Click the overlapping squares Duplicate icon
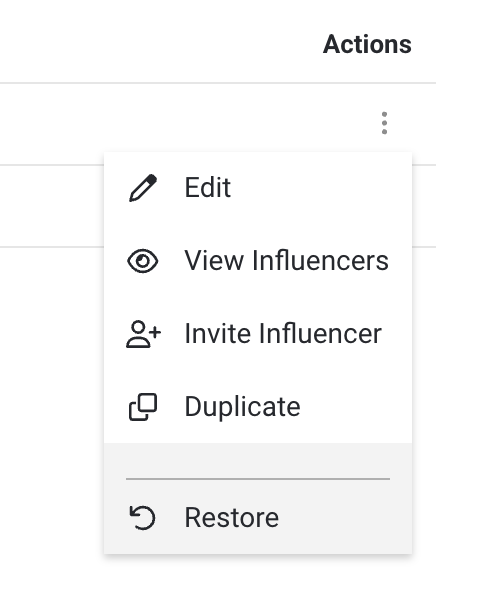The image size is (488, 598). click(x=143, y=407)
